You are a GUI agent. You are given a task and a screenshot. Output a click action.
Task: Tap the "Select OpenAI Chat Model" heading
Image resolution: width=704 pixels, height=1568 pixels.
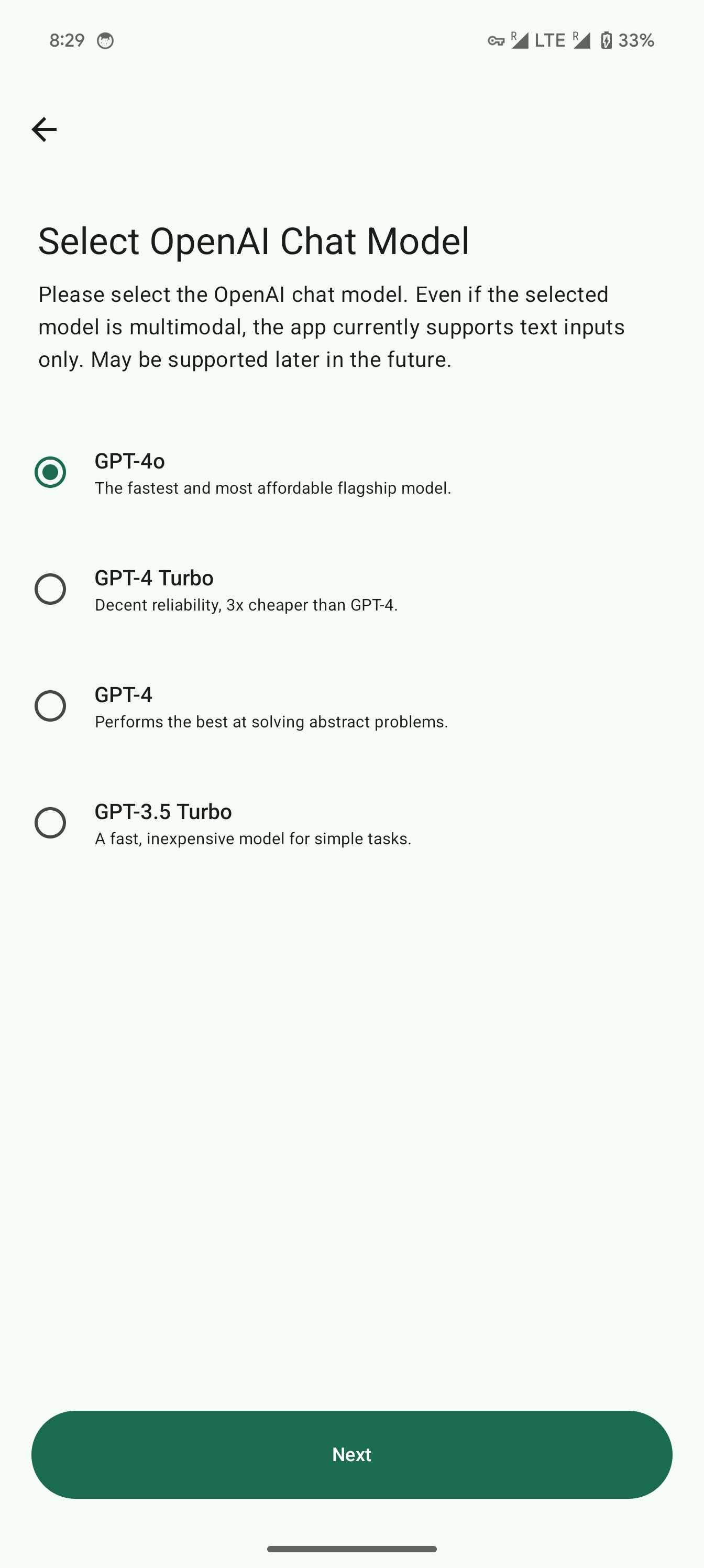coord(254,241)
